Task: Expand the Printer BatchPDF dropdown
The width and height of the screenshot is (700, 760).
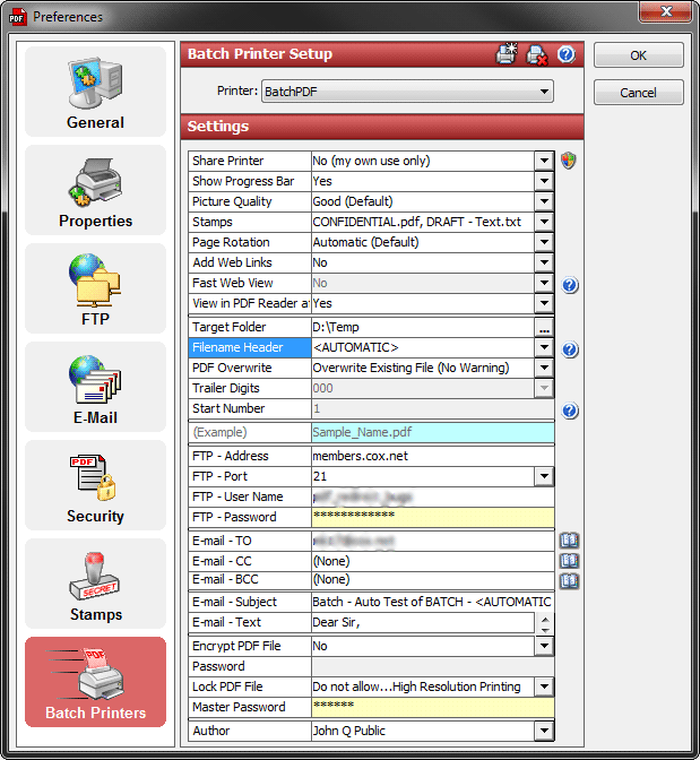Action: (x=544, y=91)
